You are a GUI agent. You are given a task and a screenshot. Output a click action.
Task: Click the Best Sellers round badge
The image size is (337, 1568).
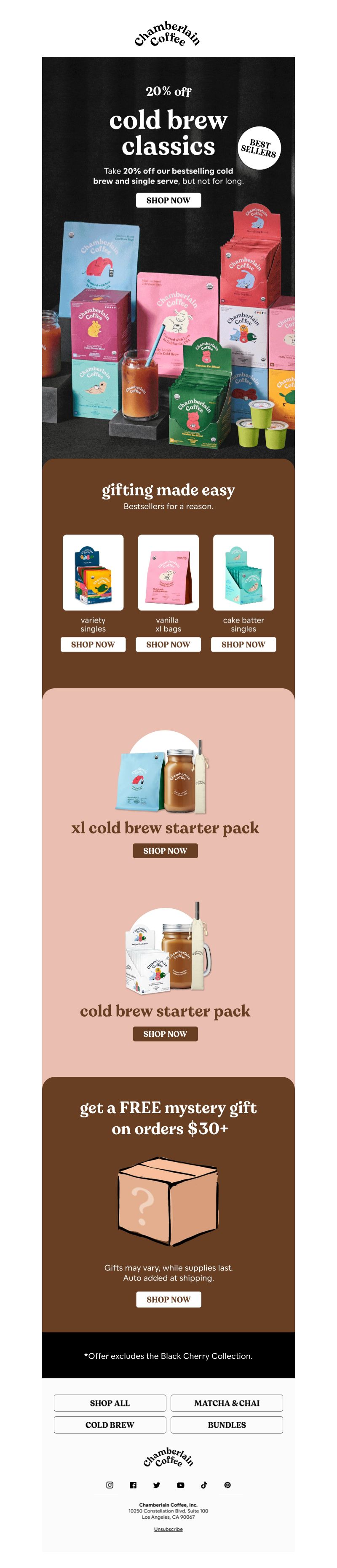[x=259, y=148]
